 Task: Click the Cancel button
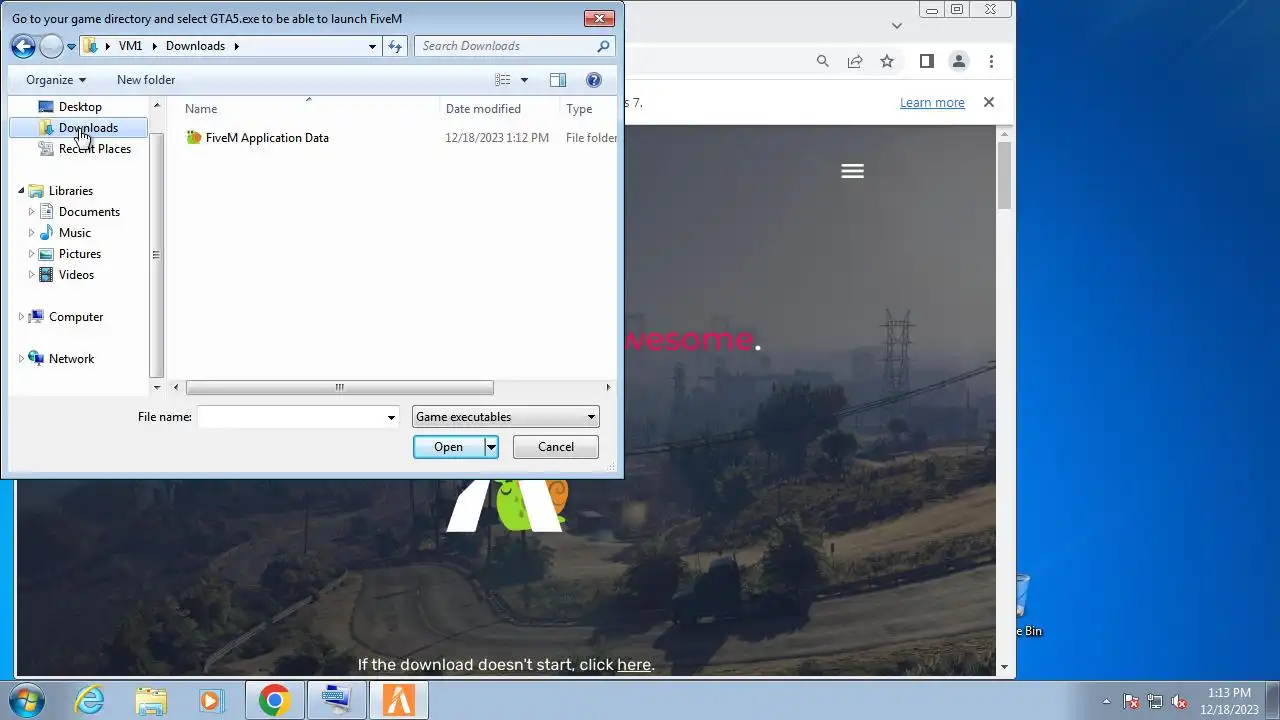[x=556, y=447]
